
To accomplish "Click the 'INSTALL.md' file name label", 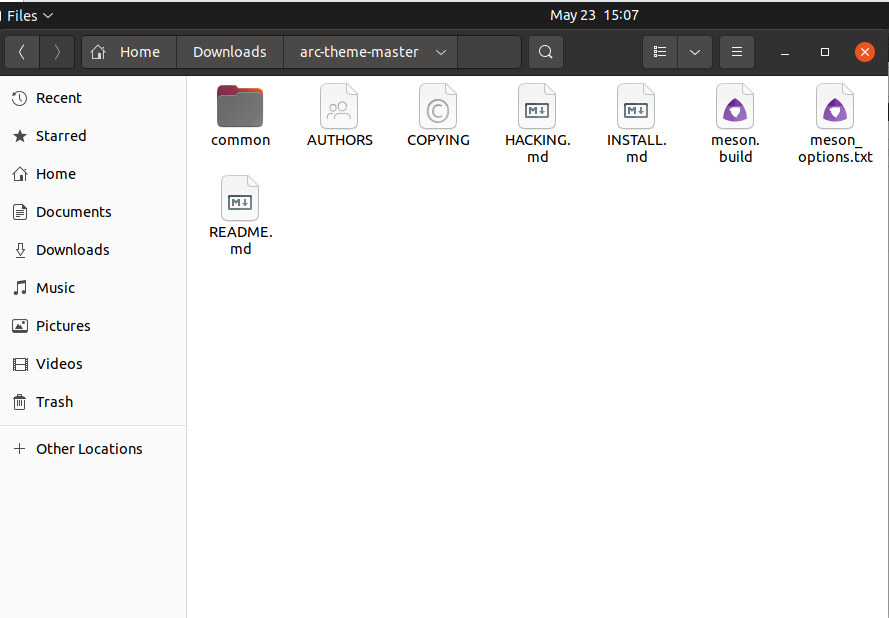I will pos(637,149).
